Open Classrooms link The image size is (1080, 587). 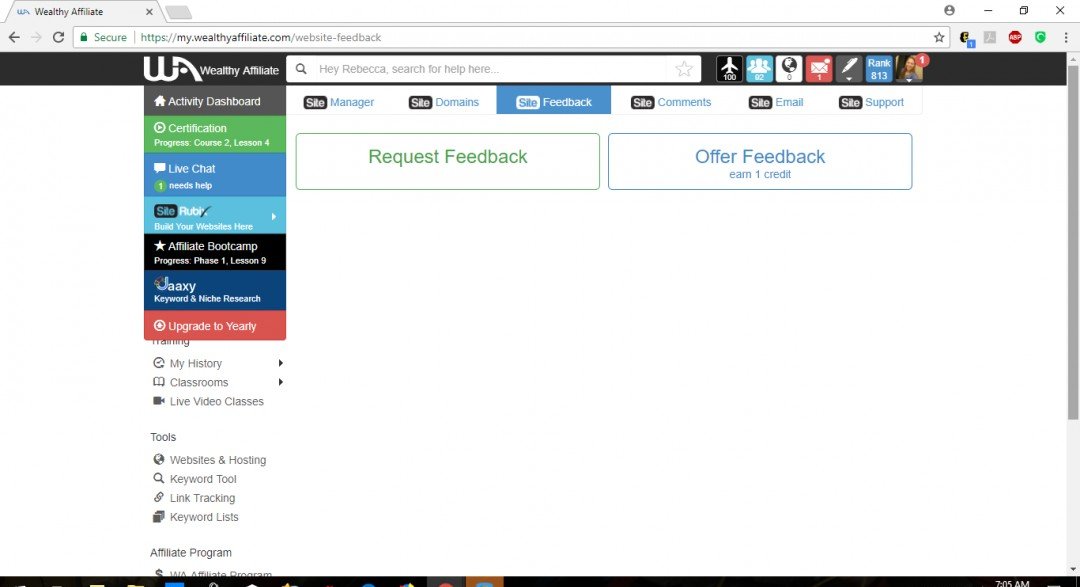point(198,382)
